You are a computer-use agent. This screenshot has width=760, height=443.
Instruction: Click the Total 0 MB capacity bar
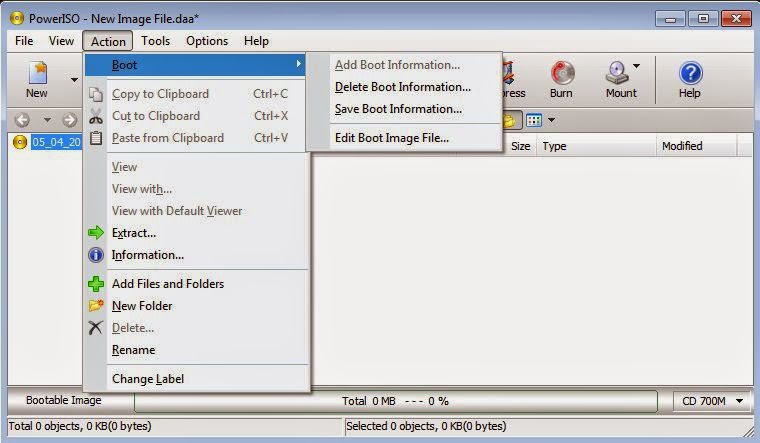(x=396, y=401)
